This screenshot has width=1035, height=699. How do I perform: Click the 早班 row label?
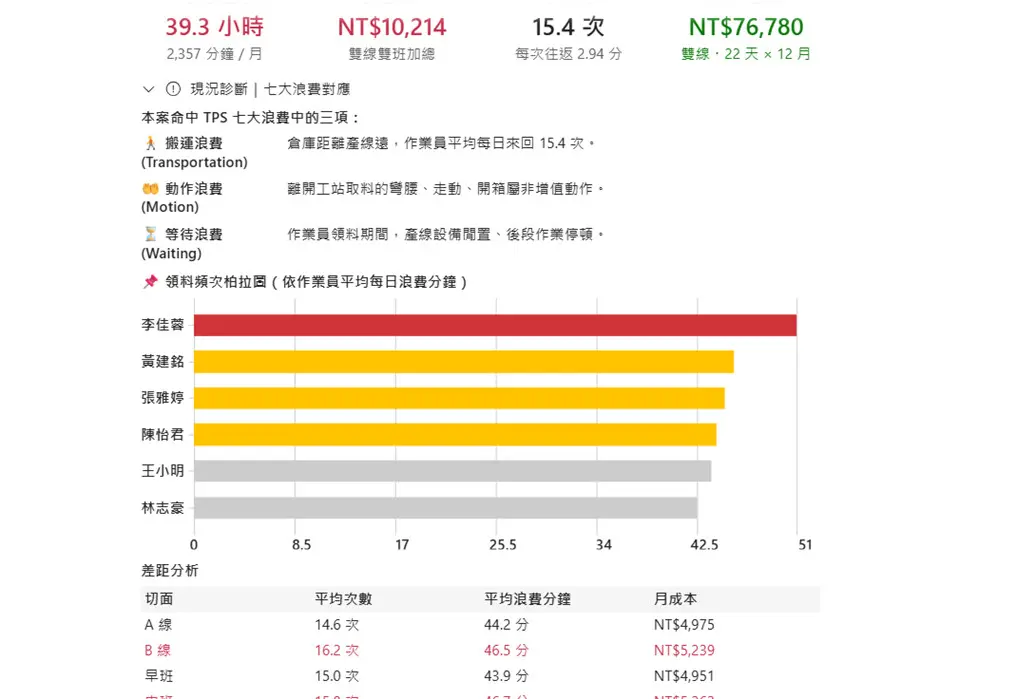pyautogui.click(x=159, y=677)
